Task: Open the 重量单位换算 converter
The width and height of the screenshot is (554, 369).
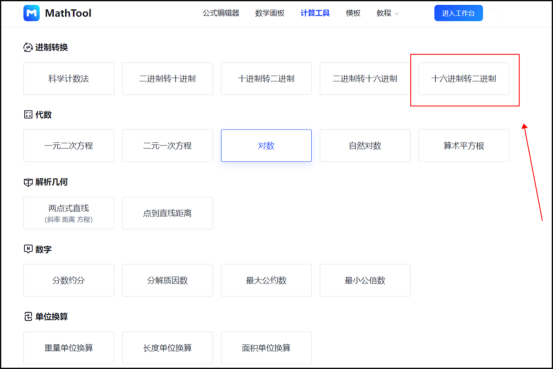Action: pyautogui.click(x=69, y=348)
